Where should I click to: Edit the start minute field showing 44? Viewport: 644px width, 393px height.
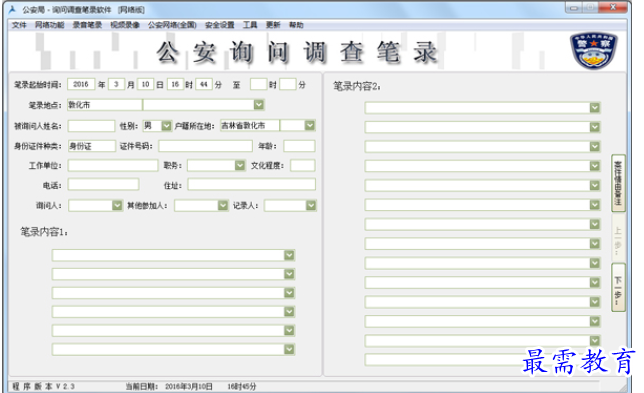(x=204, y=84)
